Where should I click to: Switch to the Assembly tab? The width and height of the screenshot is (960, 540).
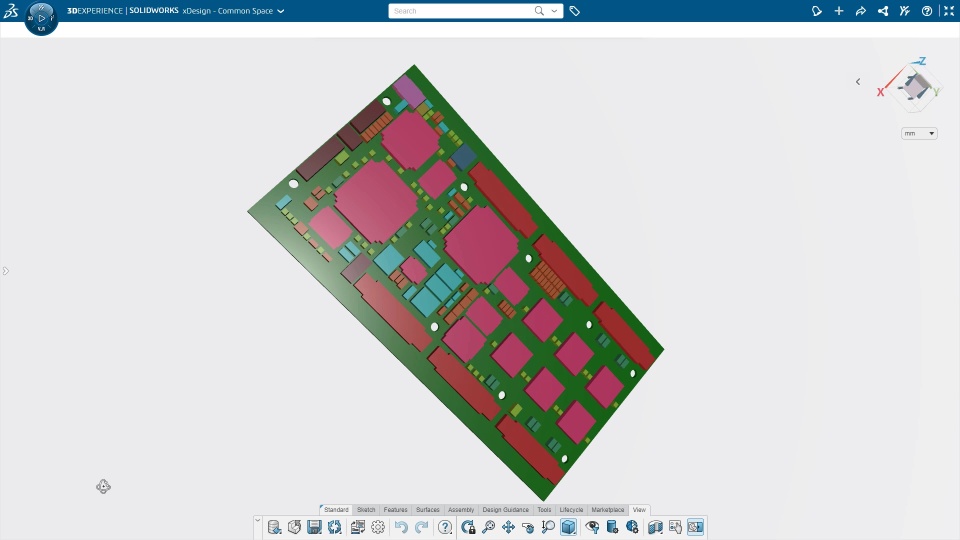(x=461, y=509)
